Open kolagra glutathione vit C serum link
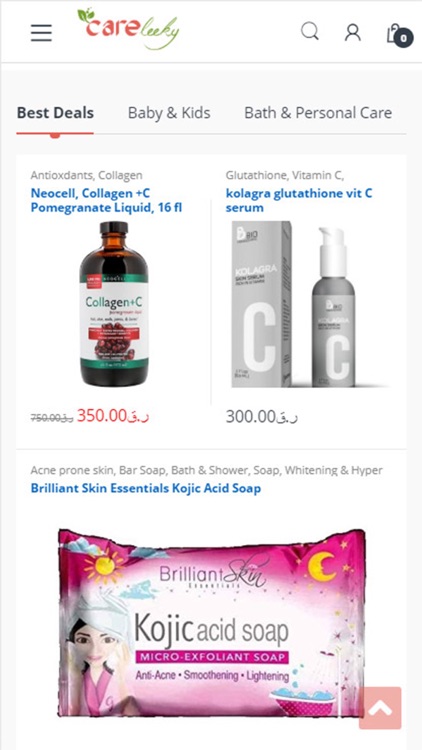 (x=299, y=200)
